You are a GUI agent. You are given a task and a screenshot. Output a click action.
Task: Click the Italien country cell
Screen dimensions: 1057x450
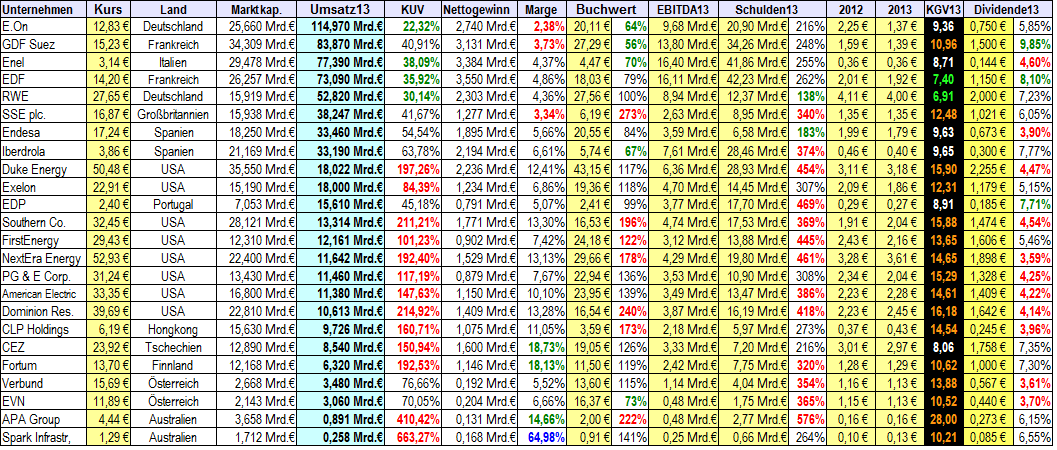point(174,62)
